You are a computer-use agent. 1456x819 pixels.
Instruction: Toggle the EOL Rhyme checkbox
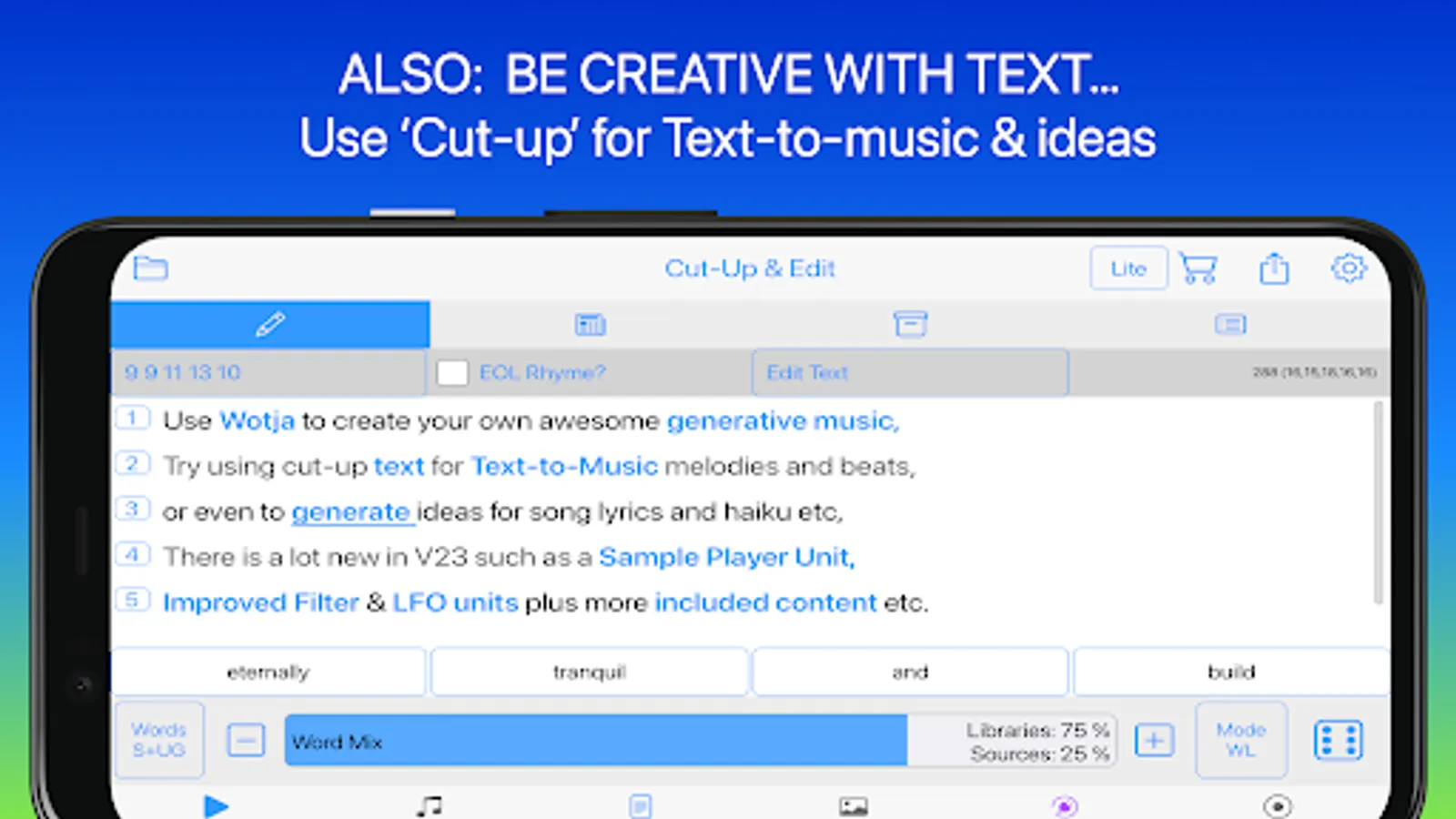click(452, 372)
